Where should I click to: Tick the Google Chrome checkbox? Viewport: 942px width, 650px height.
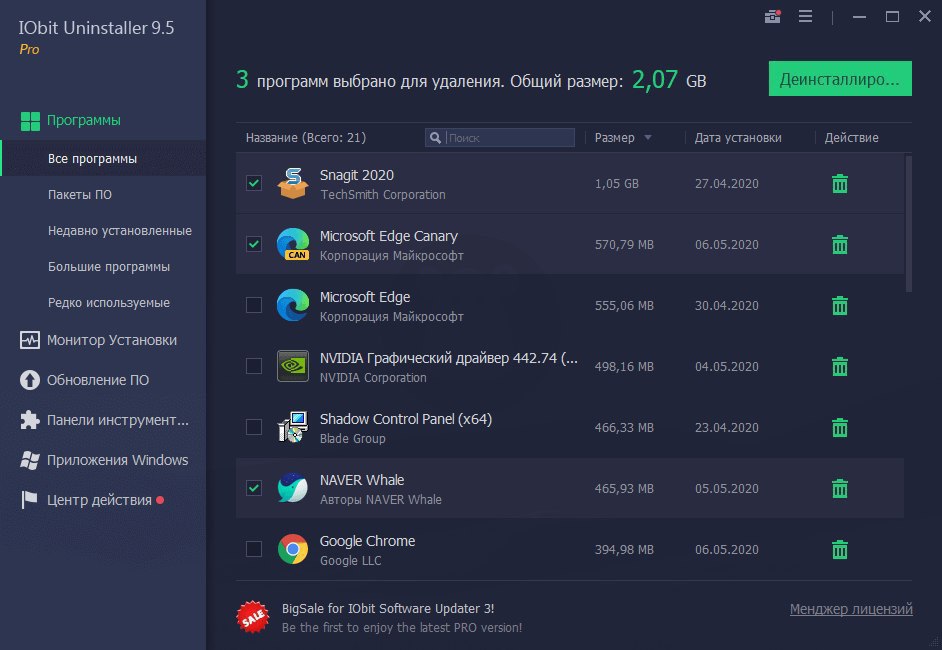pyautogui.click(x=254, y=549)
